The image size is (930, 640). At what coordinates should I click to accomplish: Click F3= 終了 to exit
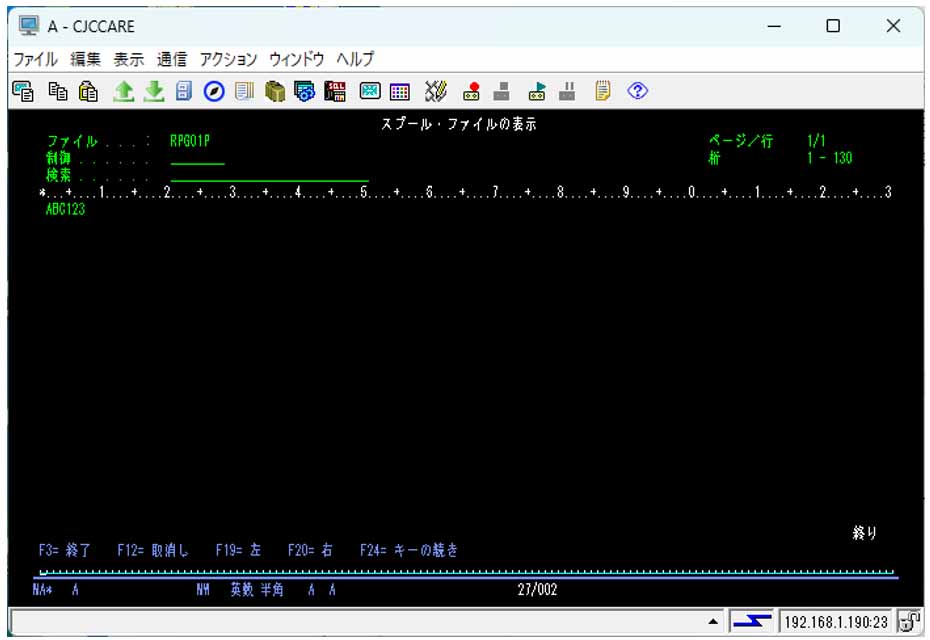click(65, 550)
